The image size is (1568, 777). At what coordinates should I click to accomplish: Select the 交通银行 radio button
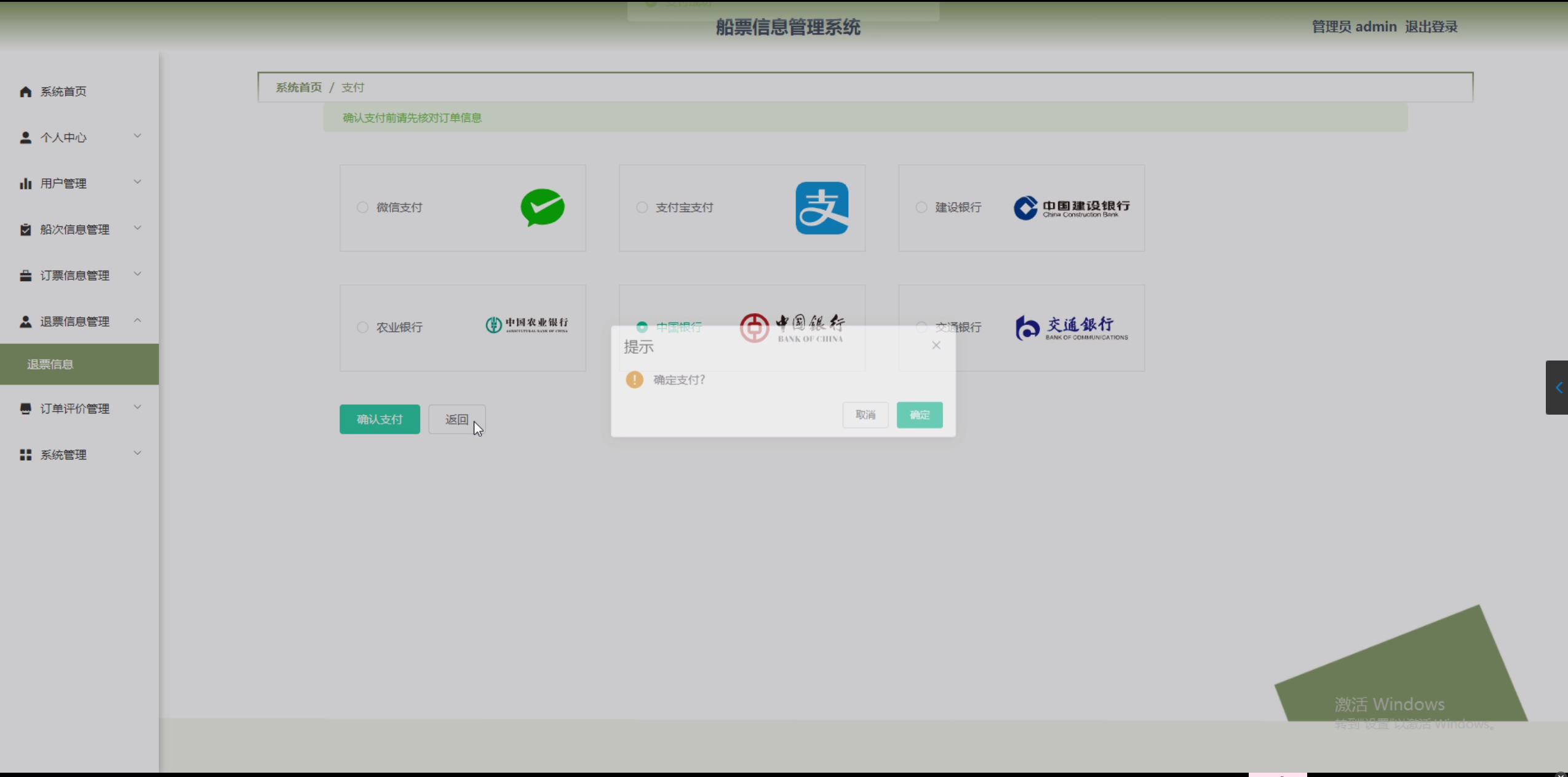(x=921, y=327)
